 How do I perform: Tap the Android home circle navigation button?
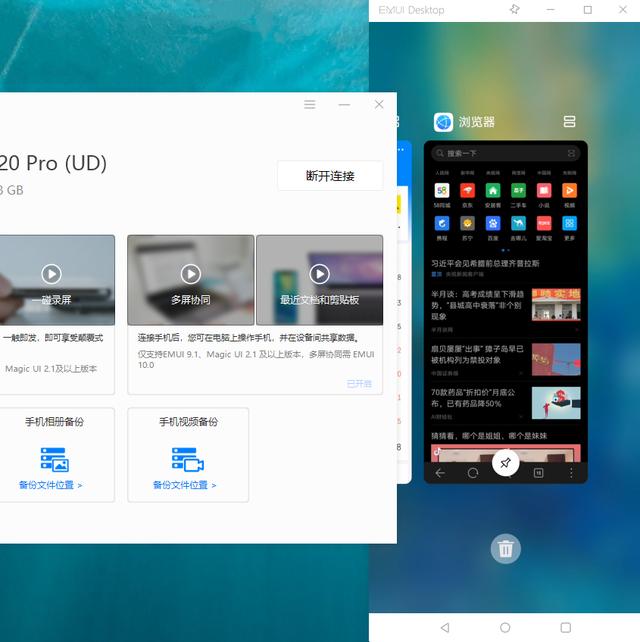505,627
